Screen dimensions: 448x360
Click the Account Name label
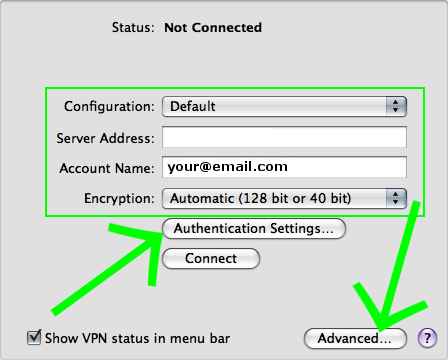107,168
